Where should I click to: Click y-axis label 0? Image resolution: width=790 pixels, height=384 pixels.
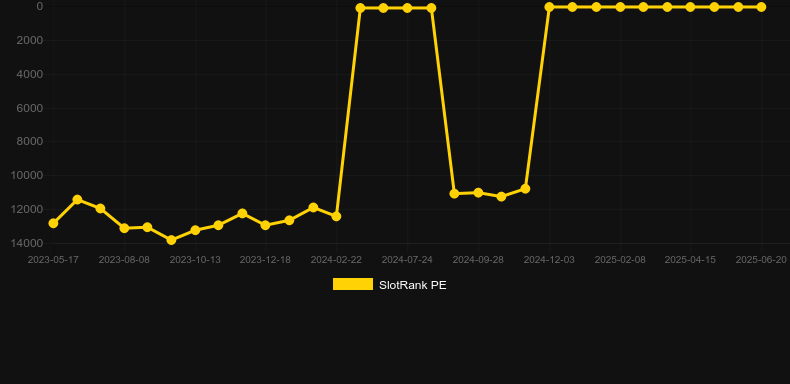[x=40, y=7]
